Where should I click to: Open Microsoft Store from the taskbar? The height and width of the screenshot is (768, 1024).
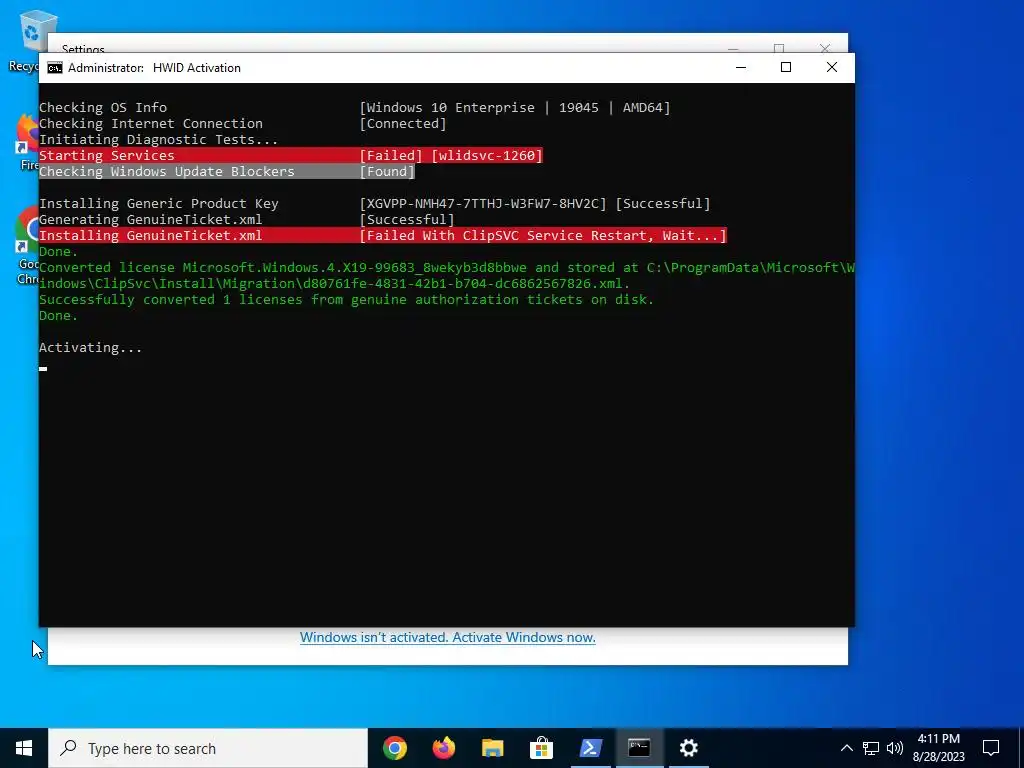tap(541, 748)
